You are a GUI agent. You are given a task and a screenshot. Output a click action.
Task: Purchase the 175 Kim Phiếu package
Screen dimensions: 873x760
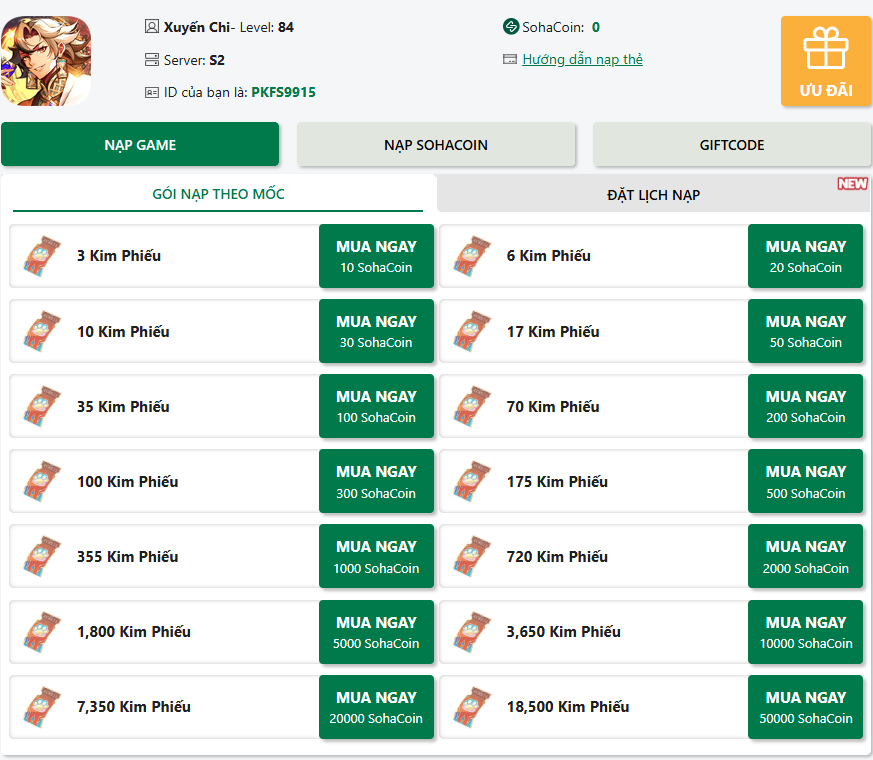(x=805, y=482)
